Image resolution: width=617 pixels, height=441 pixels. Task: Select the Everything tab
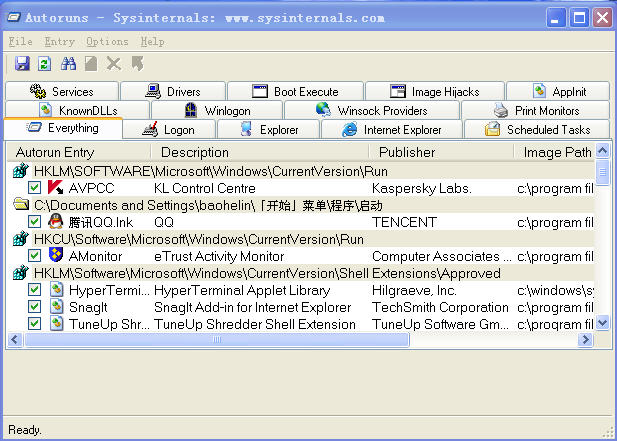tap(63, 128)
